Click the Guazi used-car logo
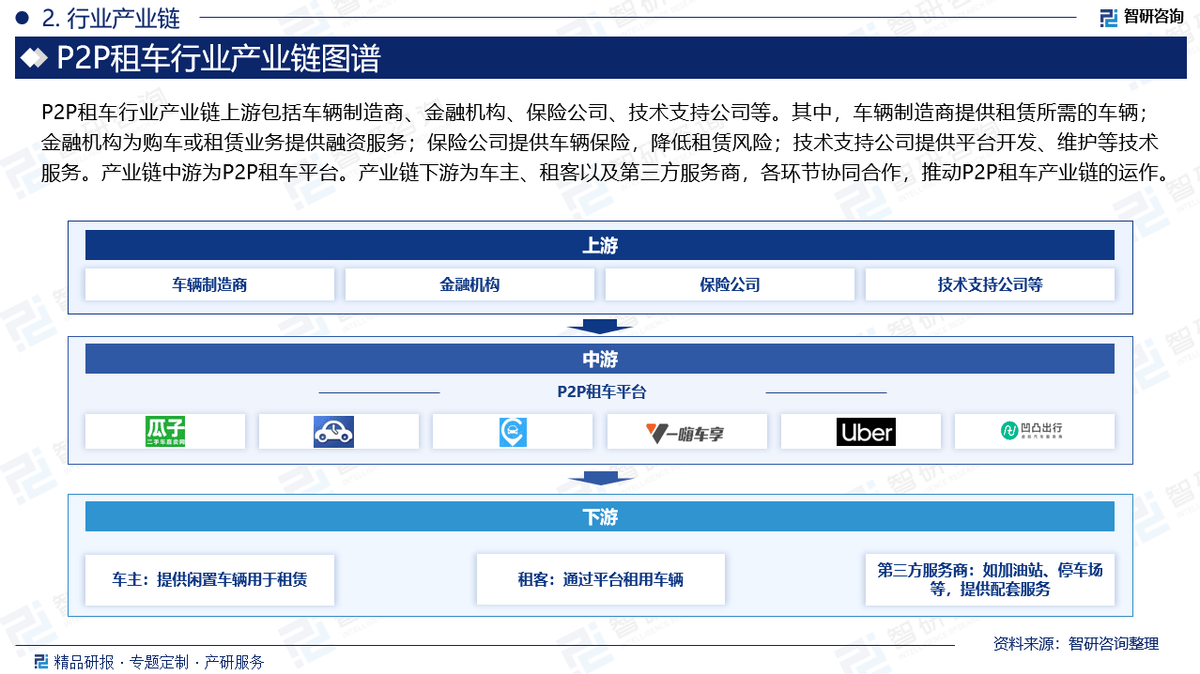1200x674 pixels. [x=165, y=432]
